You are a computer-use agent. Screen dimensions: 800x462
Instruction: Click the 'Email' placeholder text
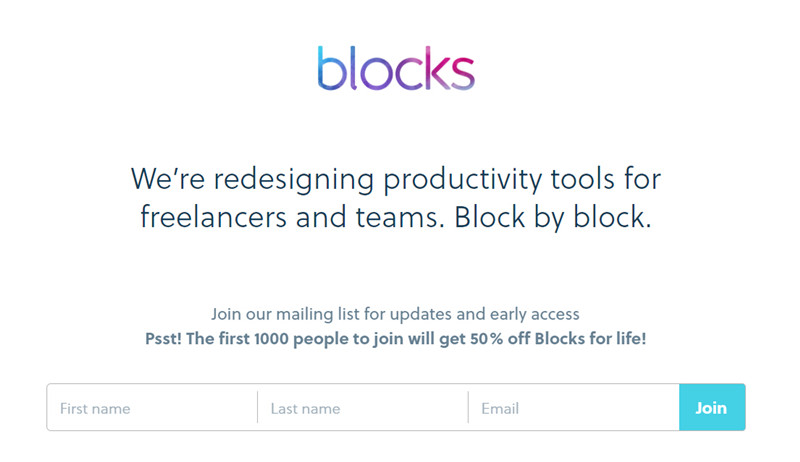[x=500, y=409]
